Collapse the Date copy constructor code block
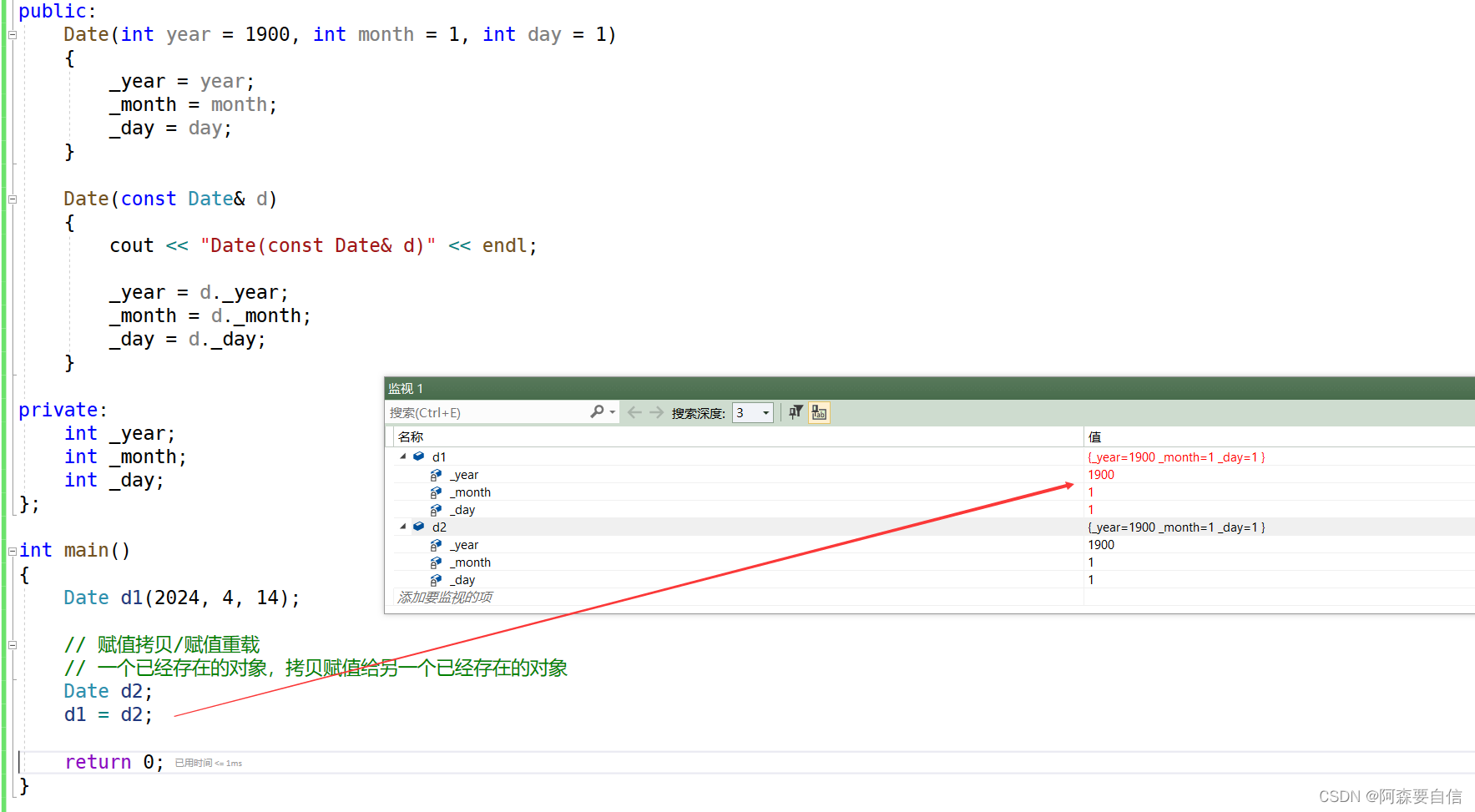Screen dimensions: 1475x812 (13, 199)
